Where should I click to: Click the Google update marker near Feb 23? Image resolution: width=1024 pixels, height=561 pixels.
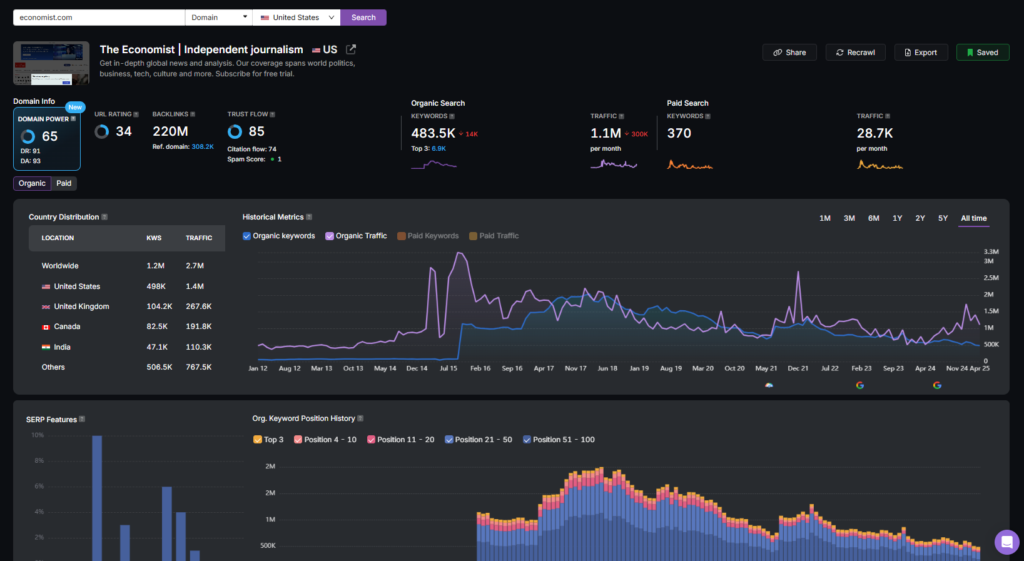859,385
